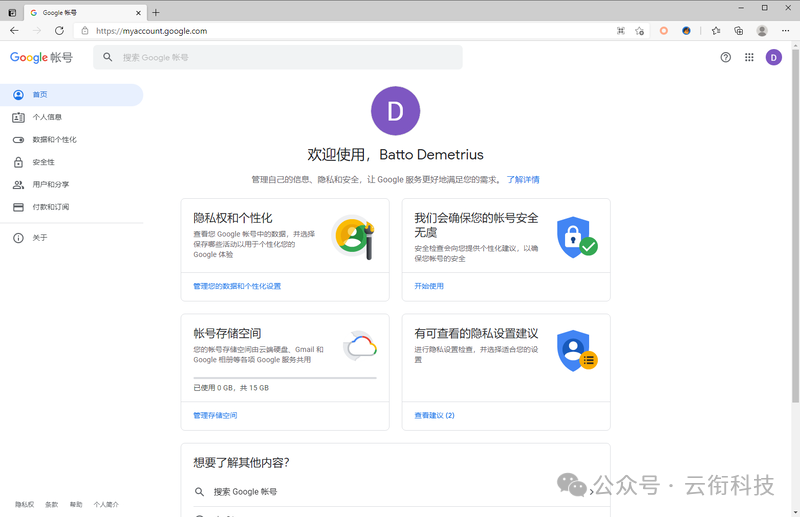Click the 了解详情 link
Screen dimensions: 800x517
click(523, 180)
